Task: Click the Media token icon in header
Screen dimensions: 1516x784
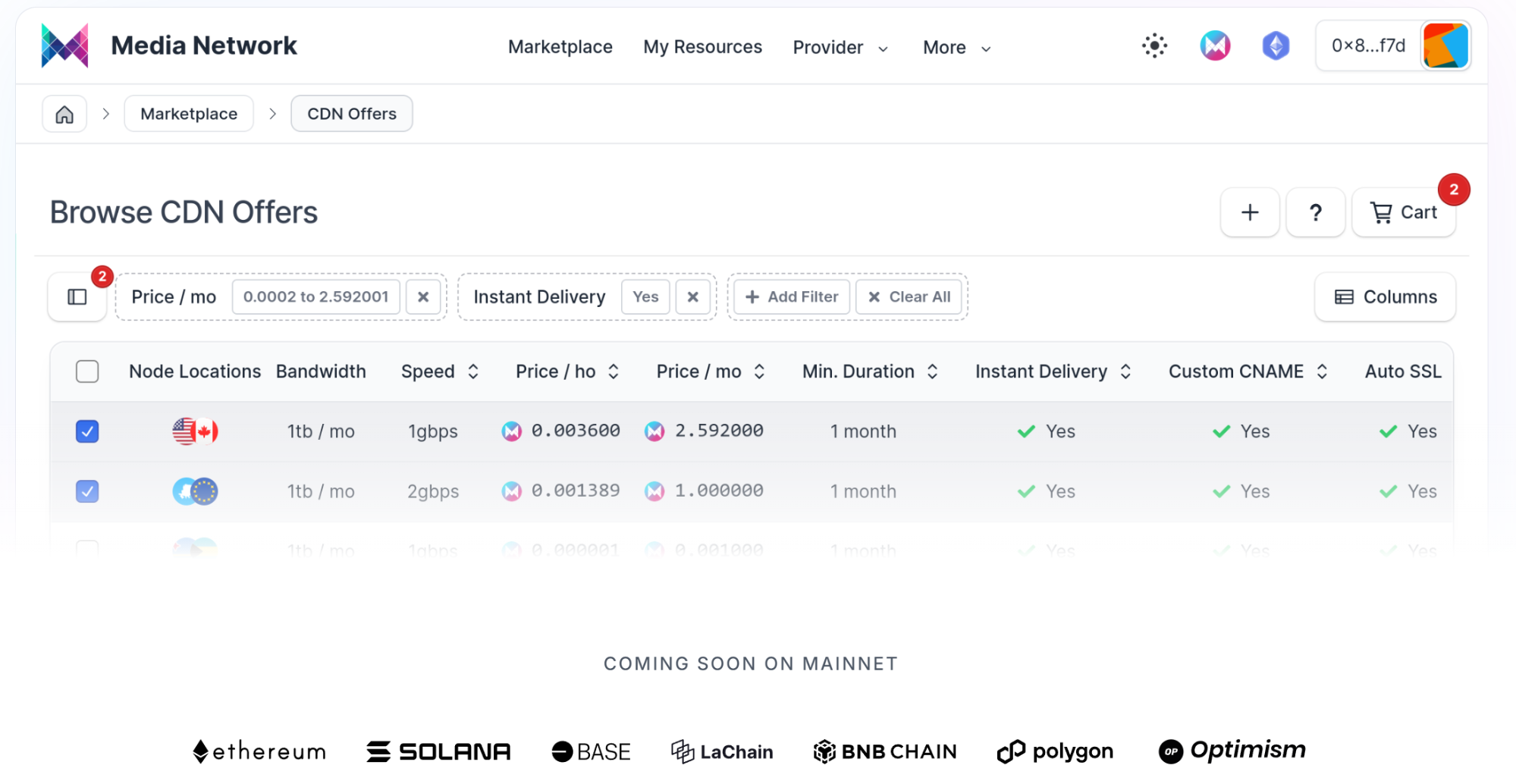Action: tap(1215, 46)
